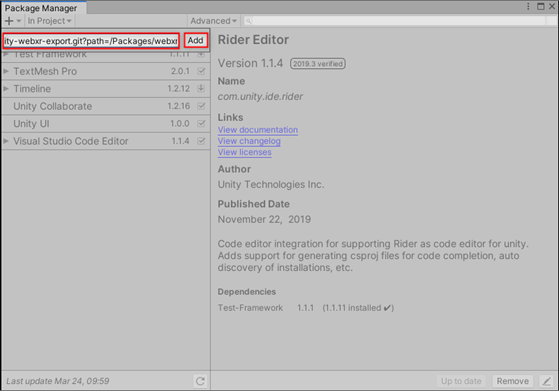Viewport: 559px width, 391px height.
Task: Click the Unity UI version 1.0.0 value
Action: click(x=180, y=124)
